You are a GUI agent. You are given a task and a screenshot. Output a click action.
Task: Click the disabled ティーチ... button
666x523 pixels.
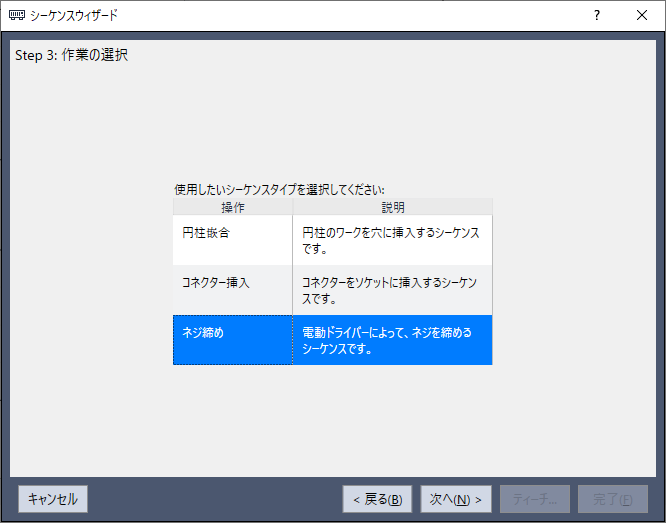click(x=535, y=499)
